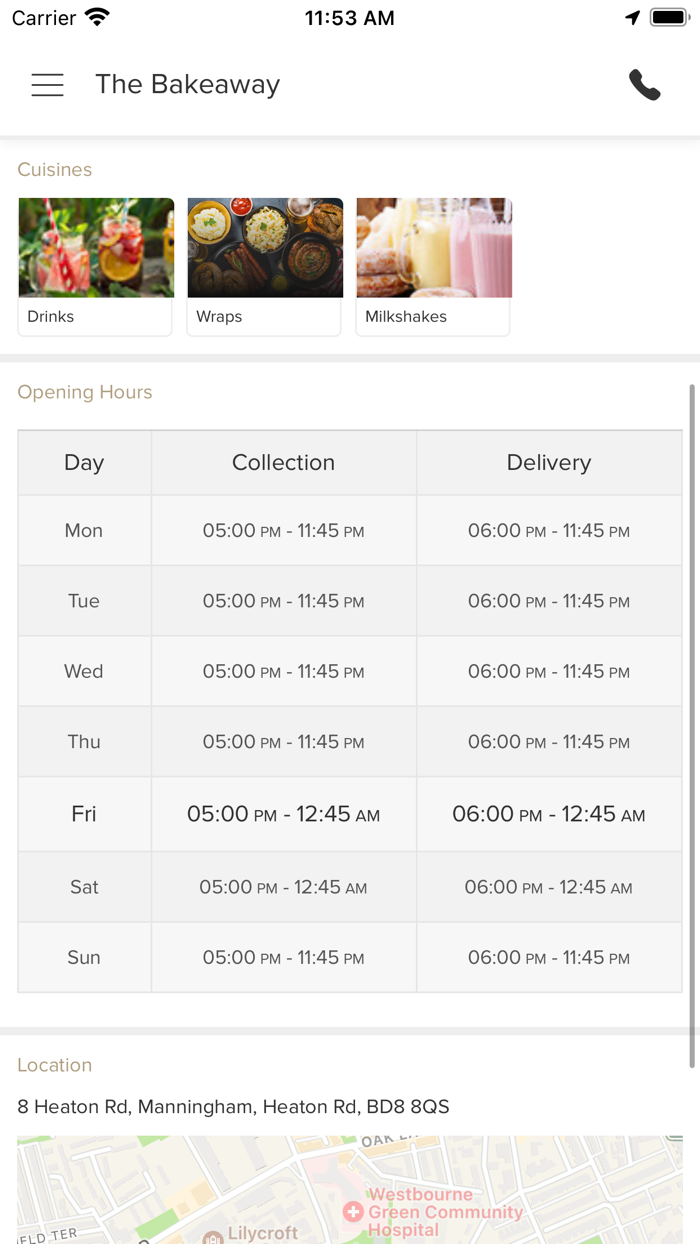Tap The Bakeaway title
Image resolution: width=700 pixels, height=1244 pixels.
click(187, 85)
